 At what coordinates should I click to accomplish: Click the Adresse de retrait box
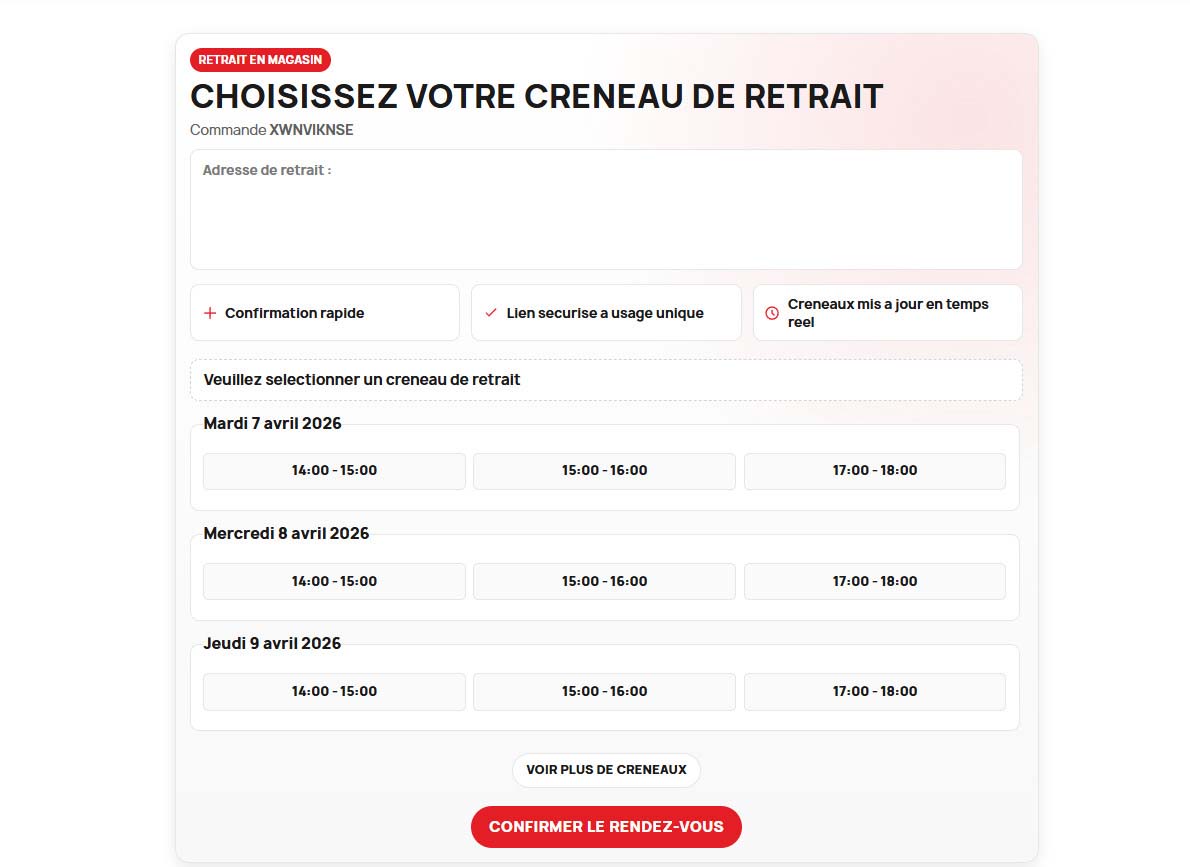tap(606, 210)
